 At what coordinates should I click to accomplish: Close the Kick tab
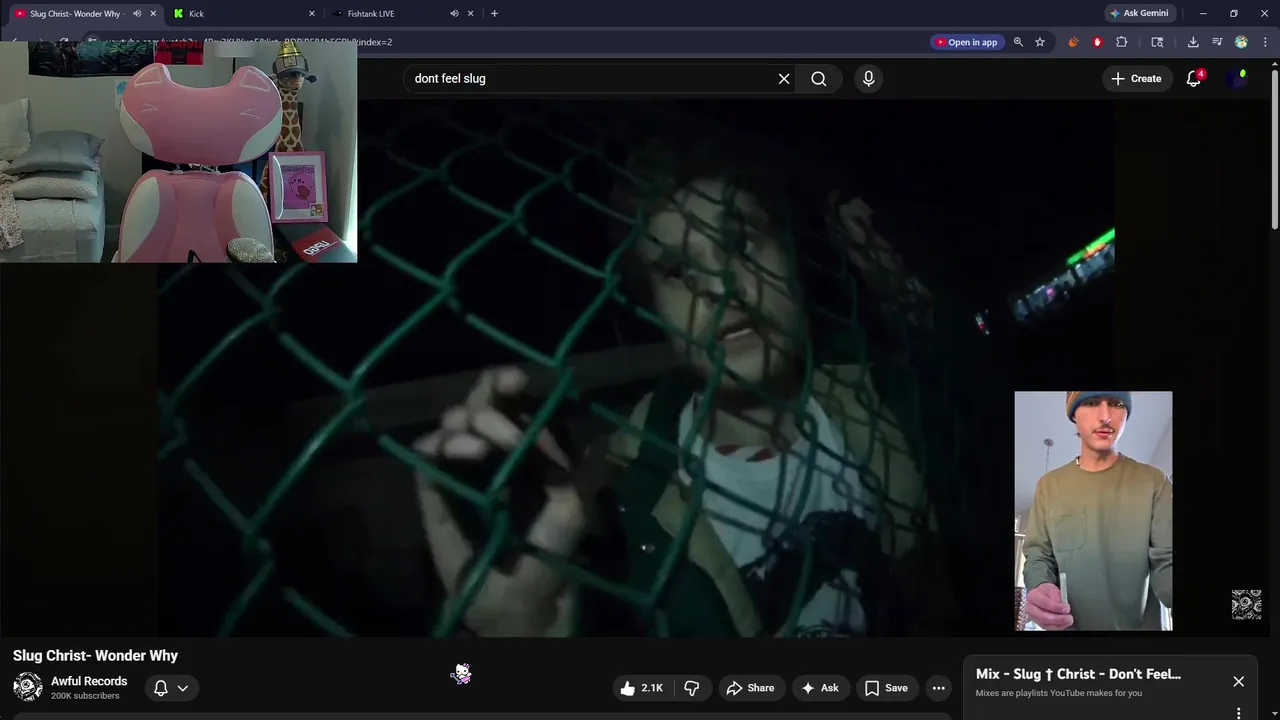[x=312, y=14]
